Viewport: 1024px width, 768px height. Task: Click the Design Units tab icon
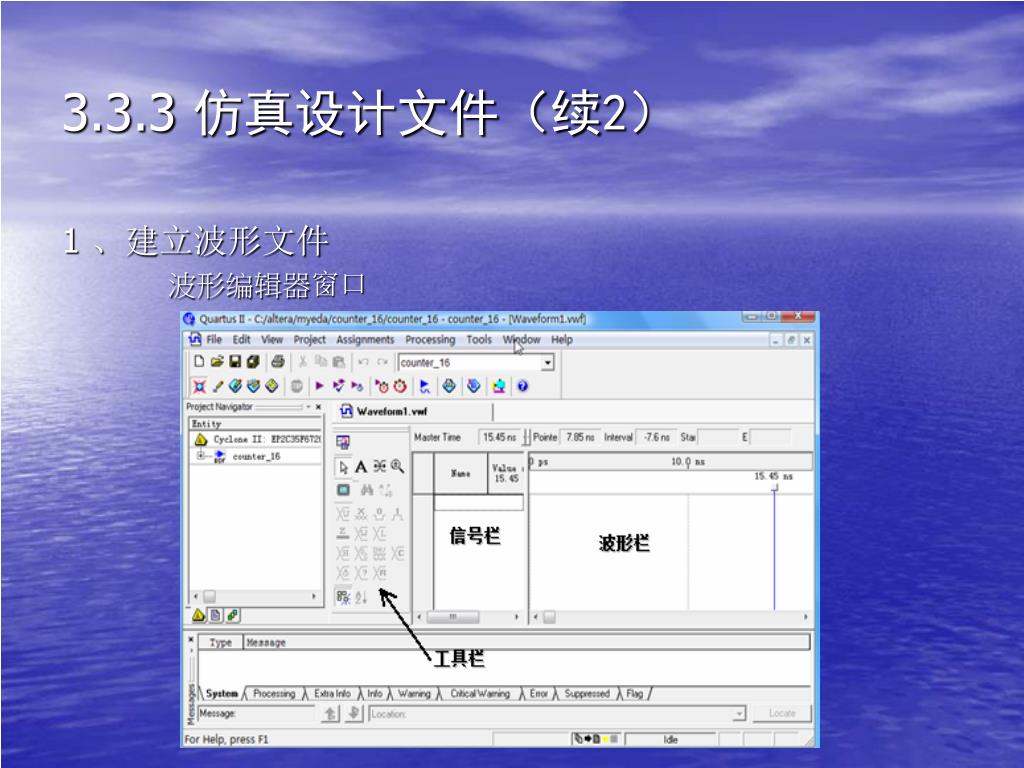click(232, 615)
